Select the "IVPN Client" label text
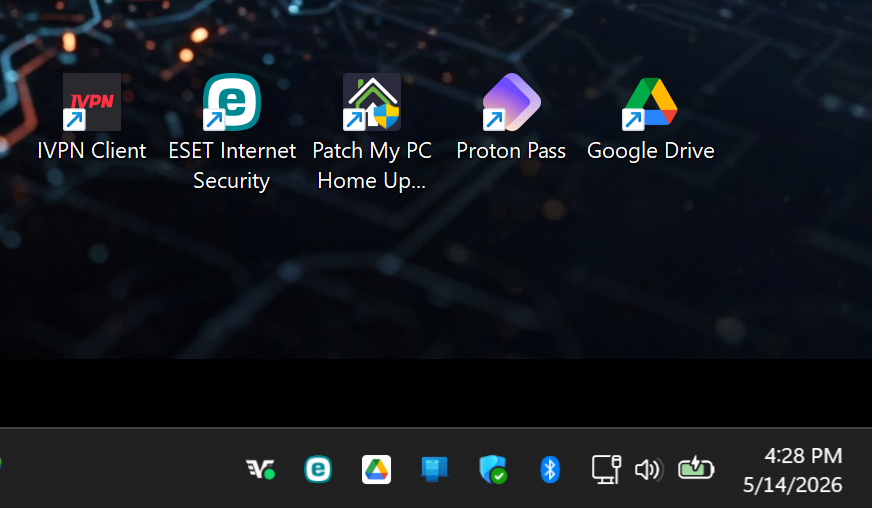 pyautogui.click(x=92, y=151)
